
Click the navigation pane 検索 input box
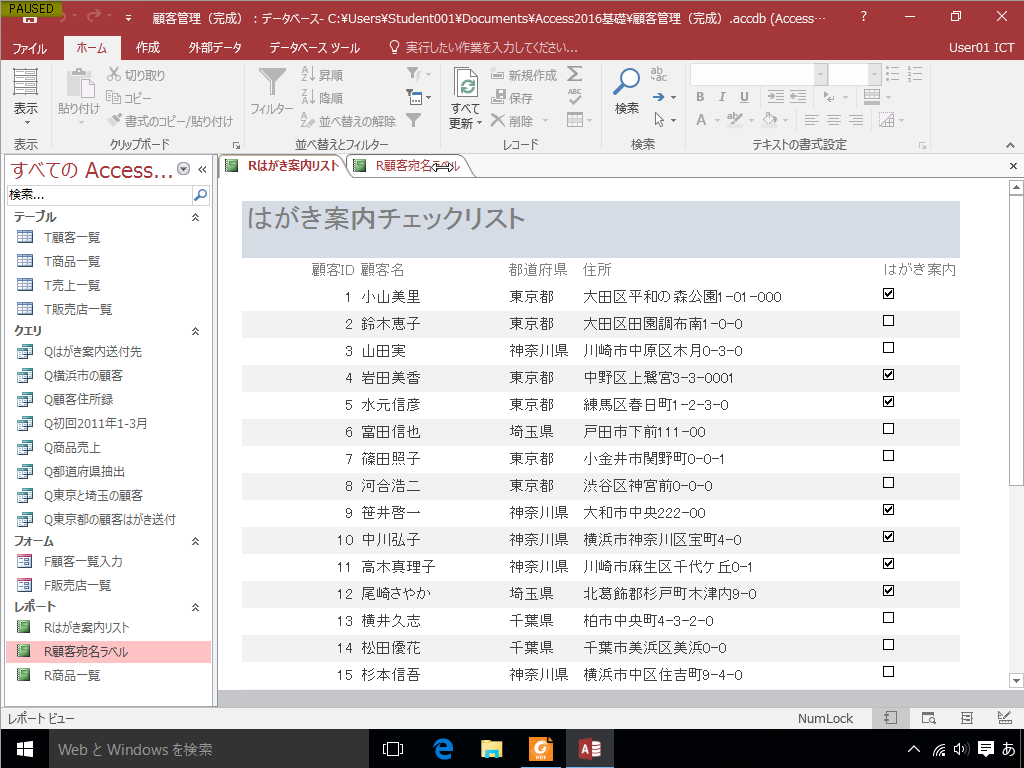[x=98, y=195]
